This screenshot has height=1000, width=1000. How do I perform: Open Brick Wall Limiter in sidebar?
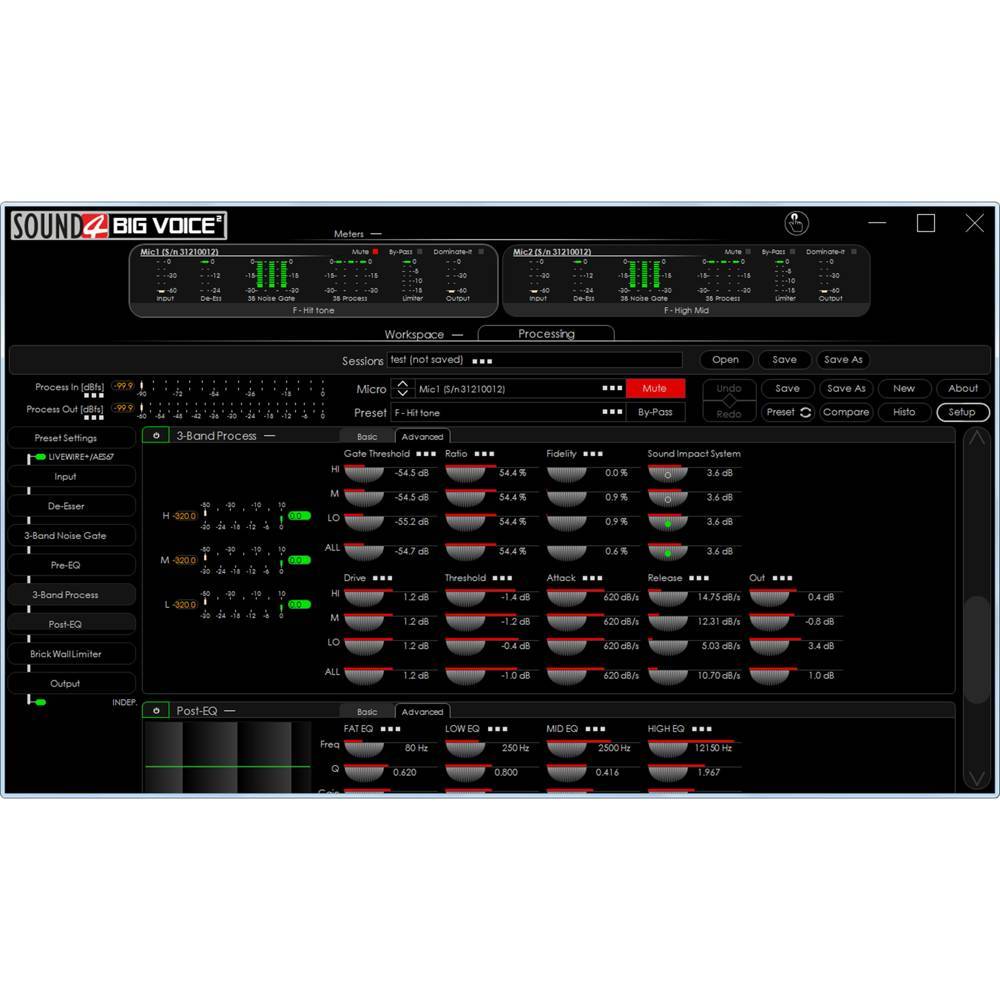[x=71, y=654]
